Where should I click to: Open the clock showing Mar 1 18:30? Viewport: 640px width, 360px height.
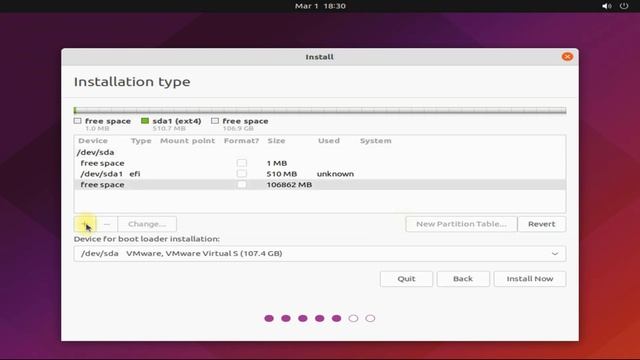(x=320, y=6)
